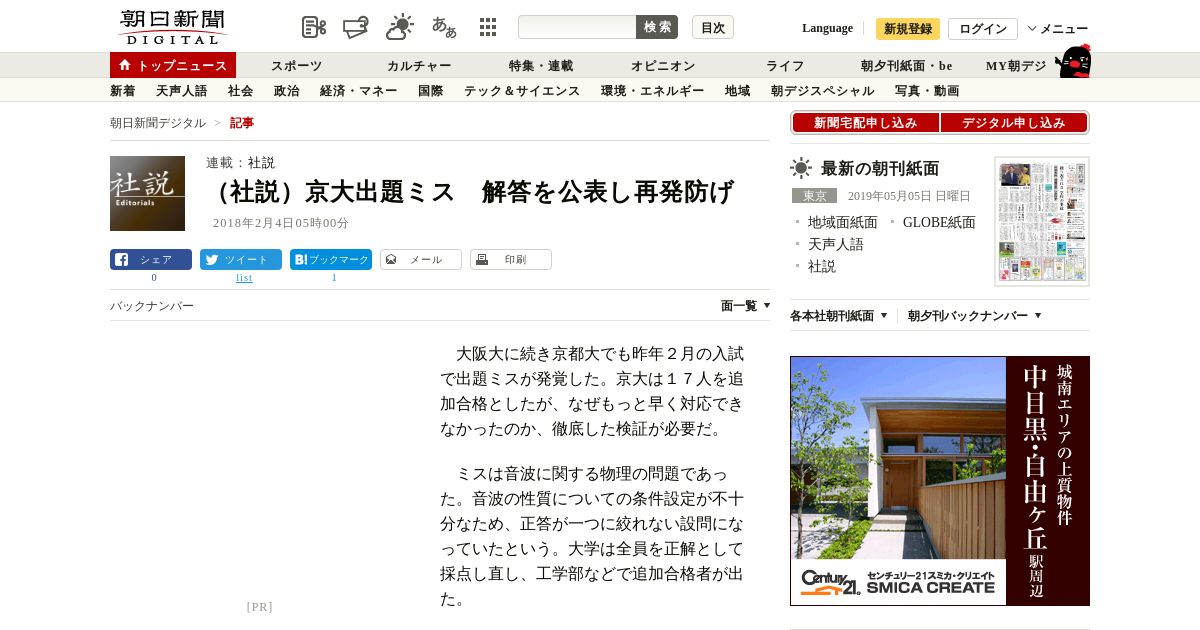Screen dimensions: 1200x630
Task: Select the 朝夕刊紙面・be tab
Action: tap(906, 66)
